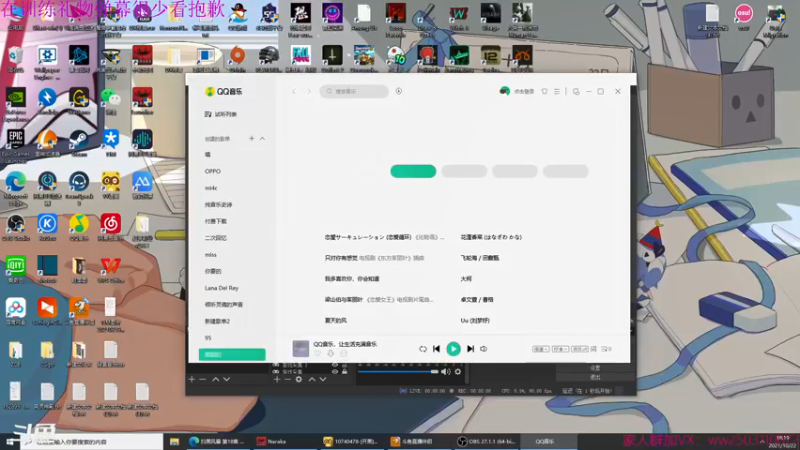Add a scene with OBS scenes plus button

click(x=192, y=379)
